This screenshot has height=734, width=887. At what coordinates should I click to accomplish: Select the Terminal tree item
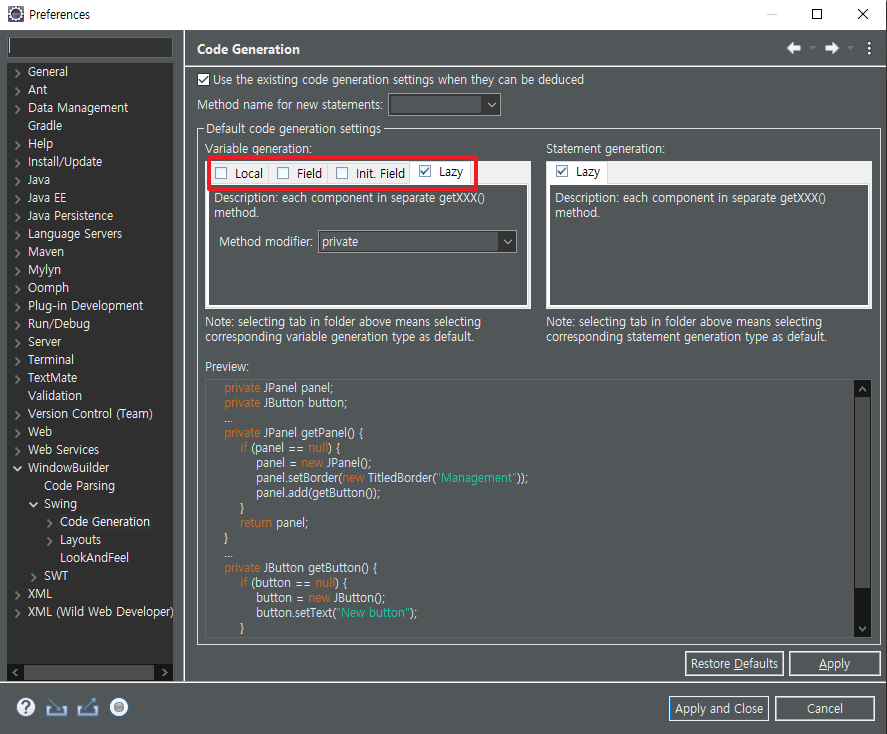click(x=51, y=360)
